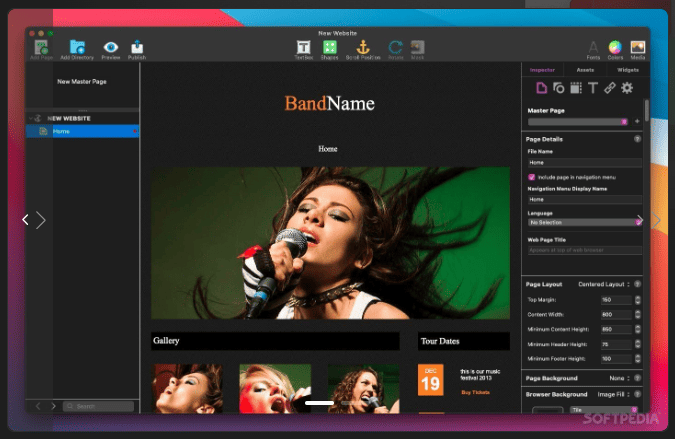
Task: Toggle Include page in navigation menu checkbox
Action: pos(532,177)
